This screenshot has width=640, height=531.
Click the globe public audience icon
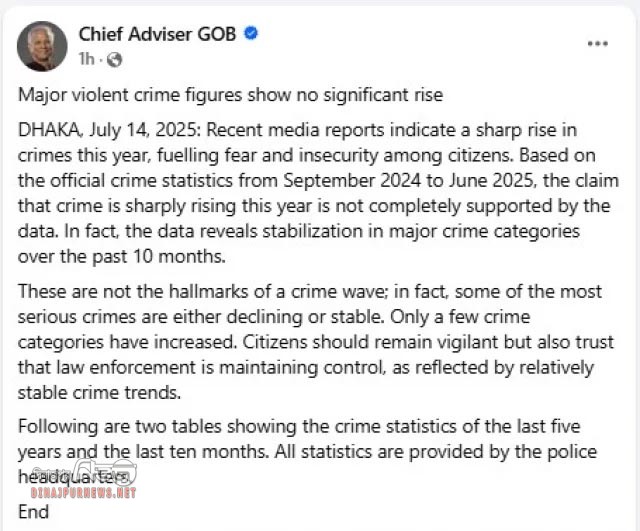(x=114, y=60)
